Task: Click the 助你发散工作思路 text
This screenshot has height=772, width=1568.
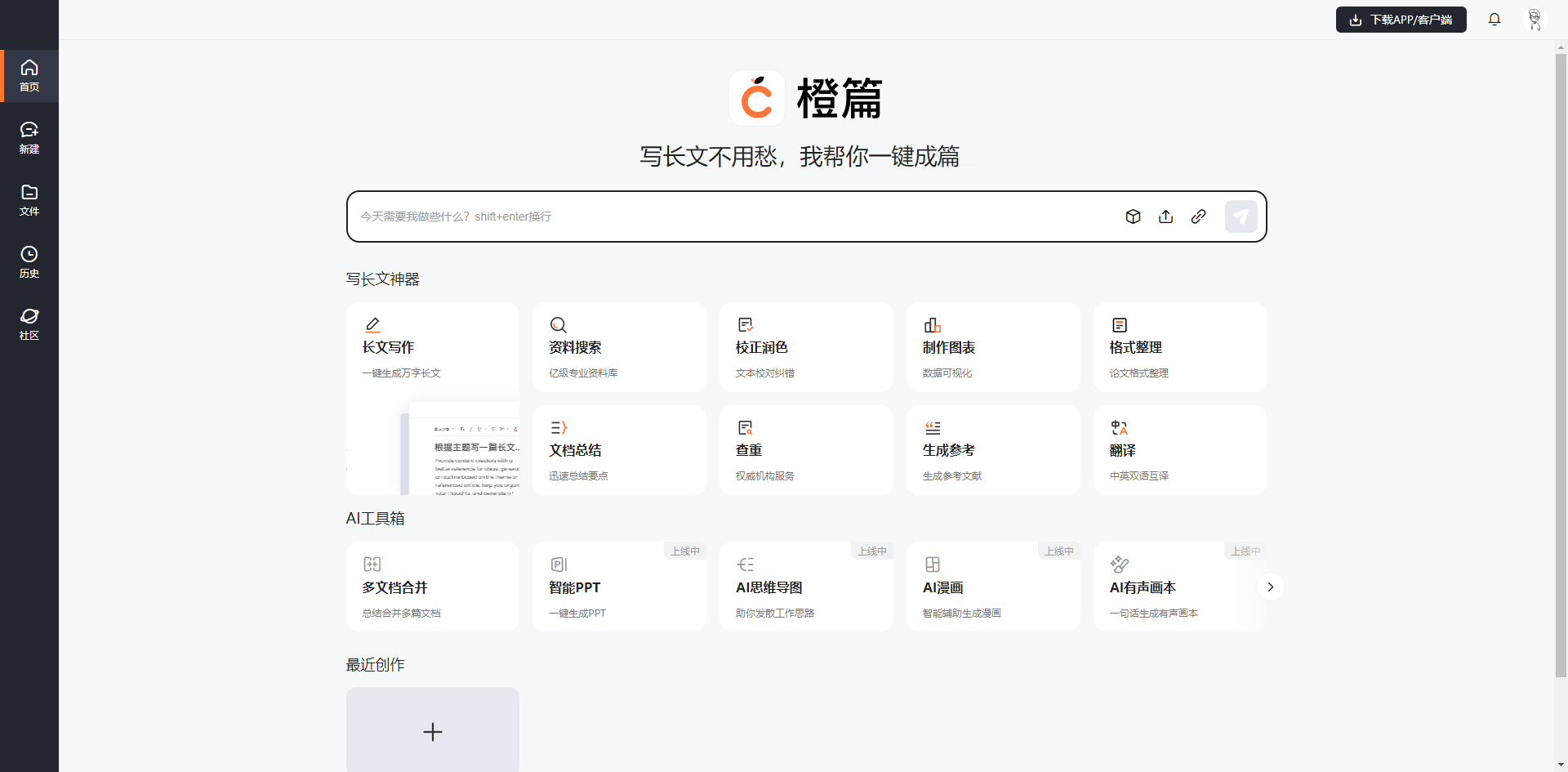Action: coord(775,614)
